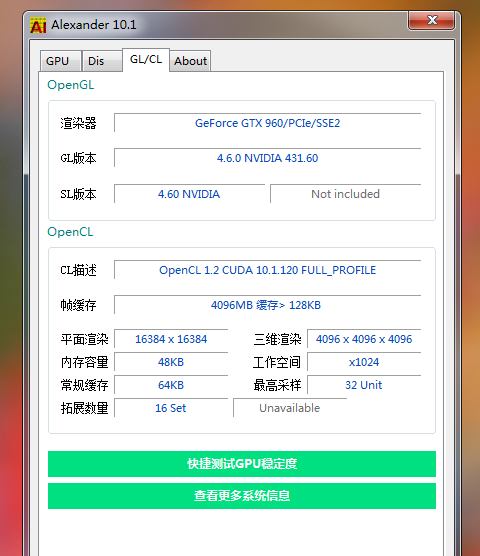
Task: Click the 渲染器 label
Action: [78, 123]
